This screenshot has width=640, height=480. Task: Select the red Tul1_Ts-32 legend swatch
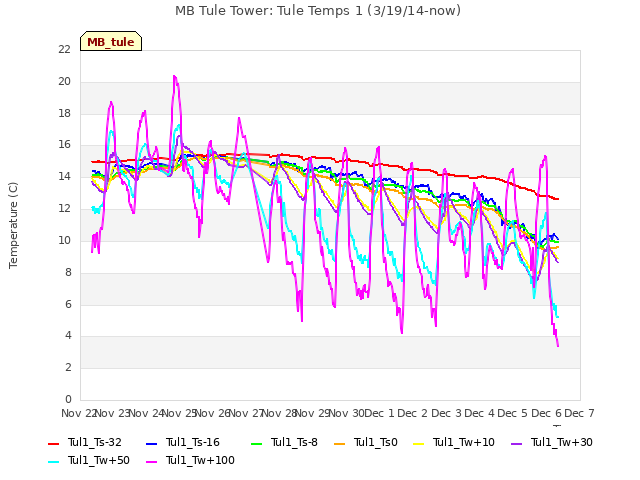(53, 444)
